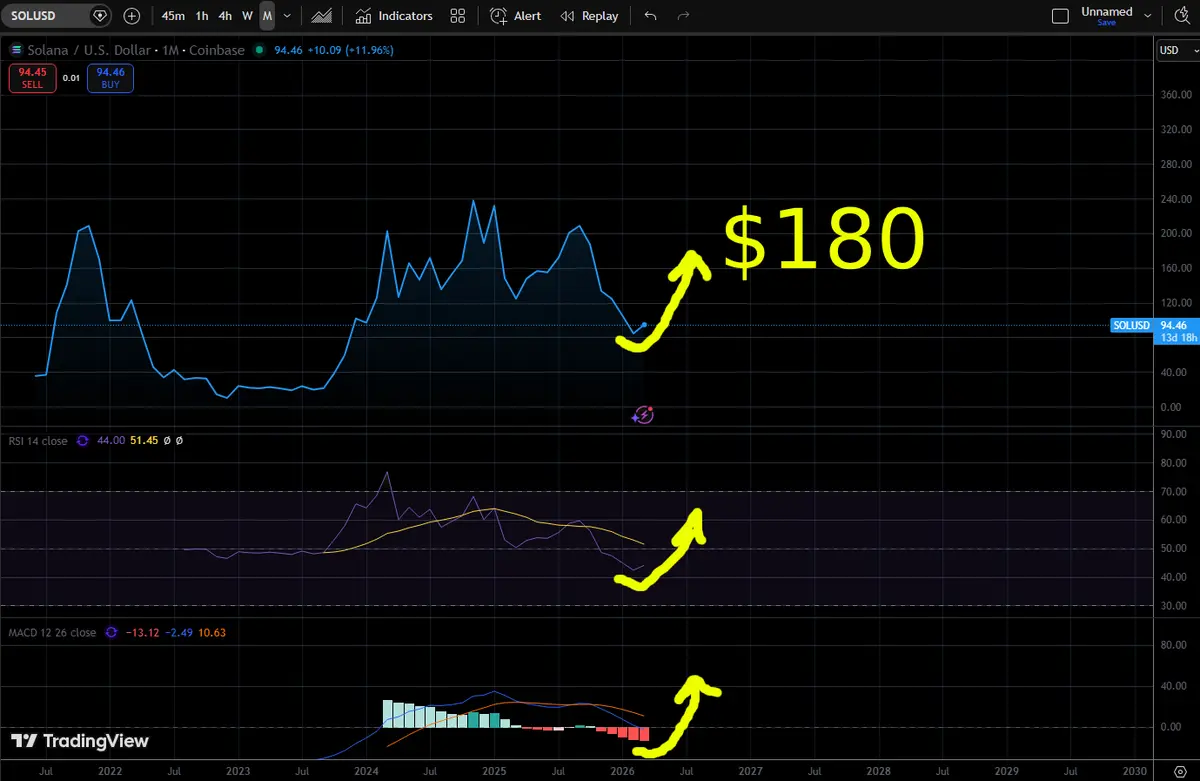This screenshot has width=1200, height=781.
Task: Click the MACD -13.12 histogram value
Action: (142, 632)
